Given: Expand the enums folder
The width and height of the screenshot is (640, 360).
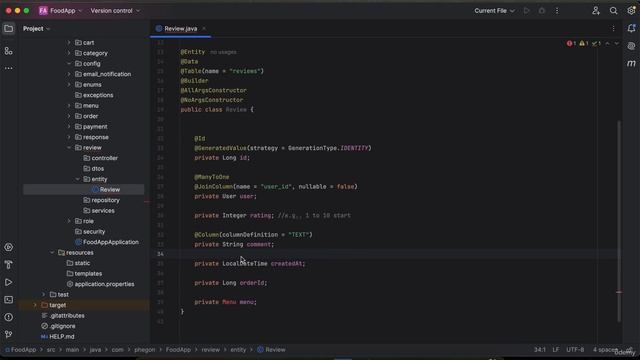Looking at the screenshot, I should click(69, 84).
